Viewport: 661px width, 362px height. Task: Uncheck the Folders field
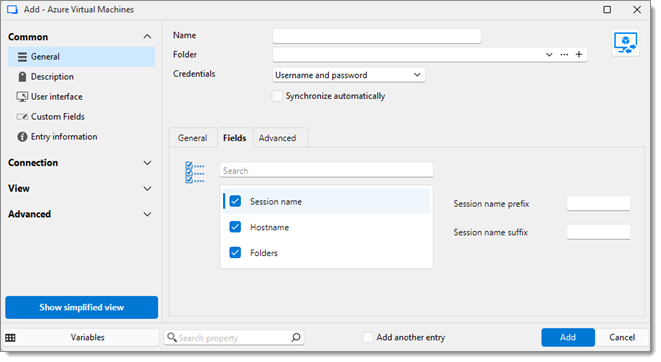point(235,252)
